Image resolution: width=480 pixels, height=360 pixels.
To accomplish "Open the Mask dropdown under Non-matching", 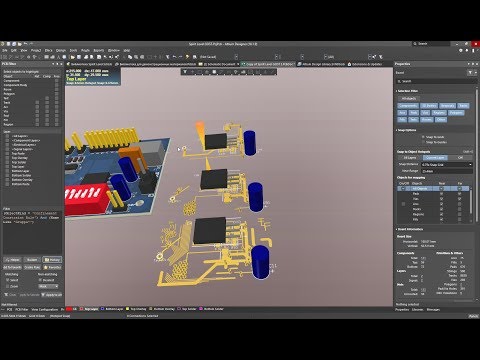I will click(x=49, y=286).
